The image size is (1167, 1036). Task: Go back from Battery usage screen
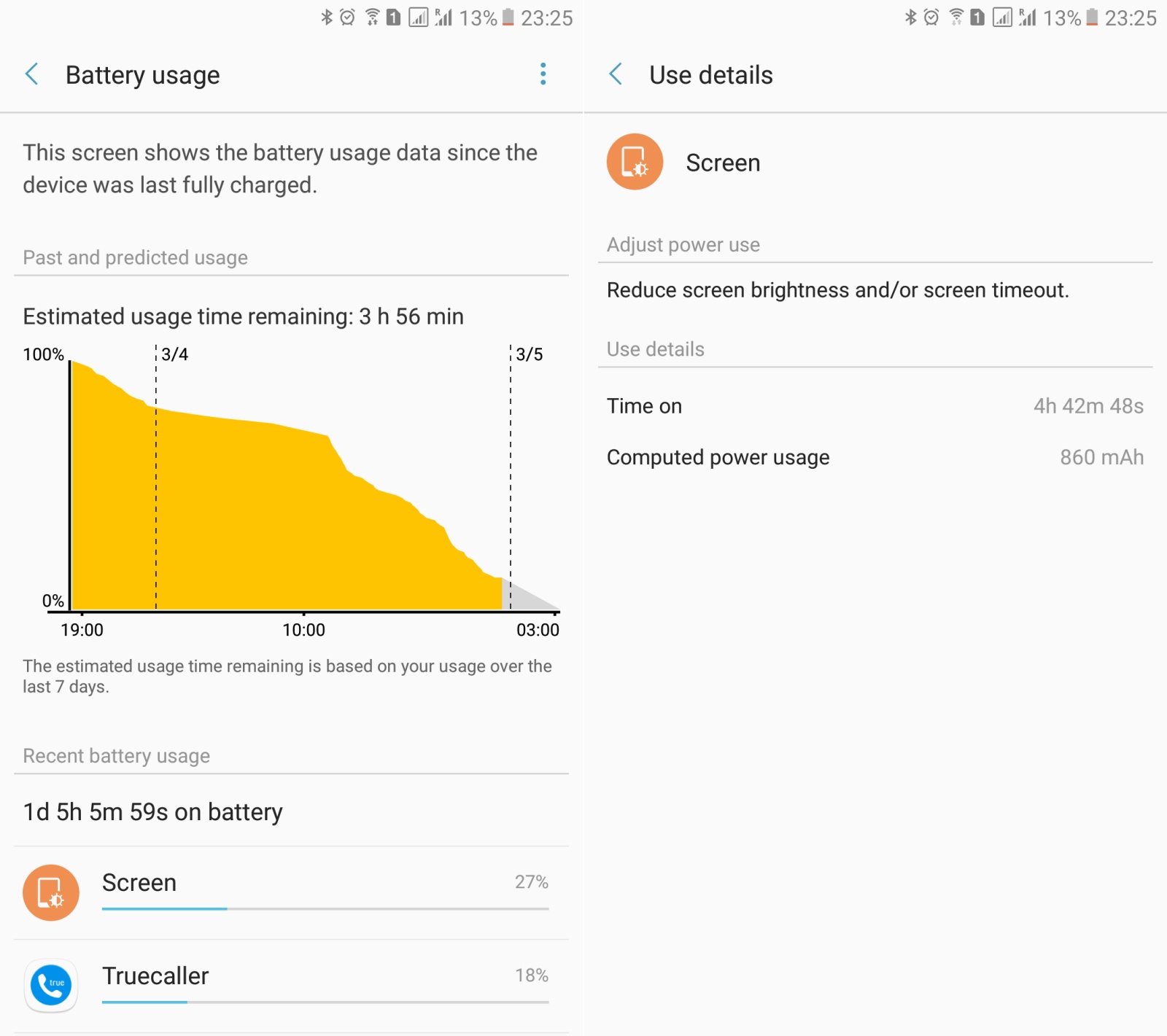tap(32, 74)
